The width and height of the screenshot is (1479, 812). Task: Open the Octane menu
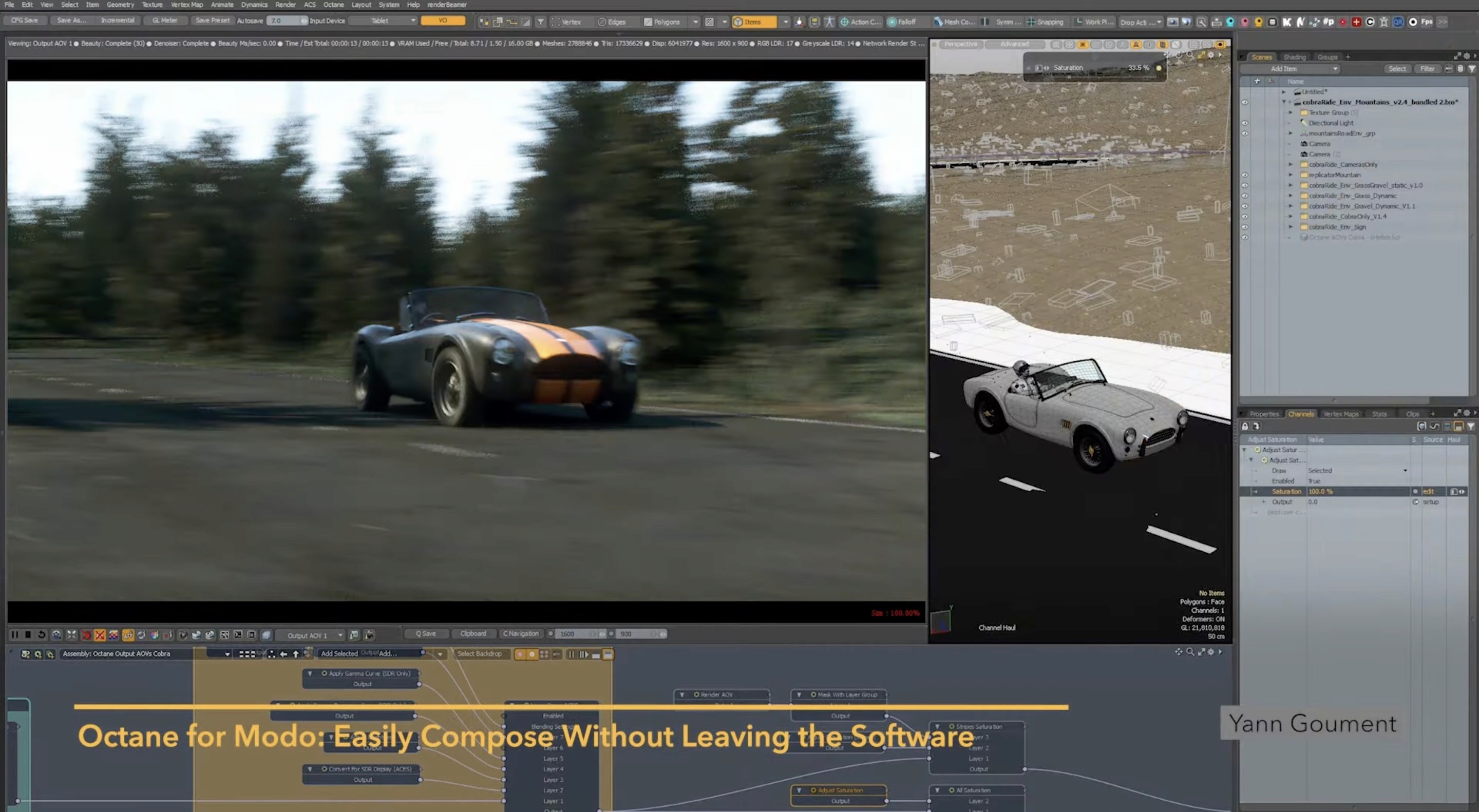(x=333, y=5)
